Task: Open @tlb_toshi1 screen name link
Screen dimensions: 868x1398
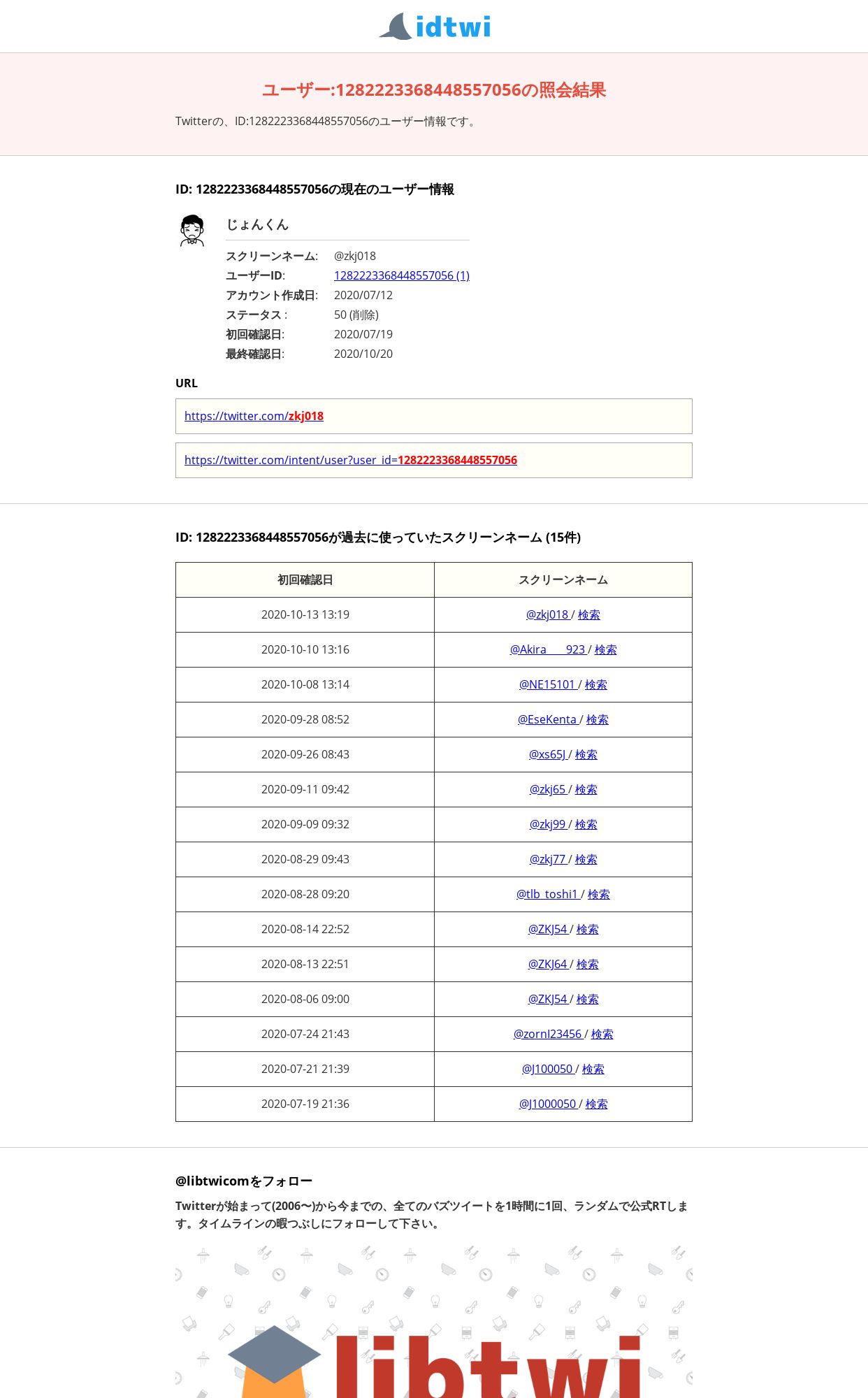Action: [x=549, y=894]
